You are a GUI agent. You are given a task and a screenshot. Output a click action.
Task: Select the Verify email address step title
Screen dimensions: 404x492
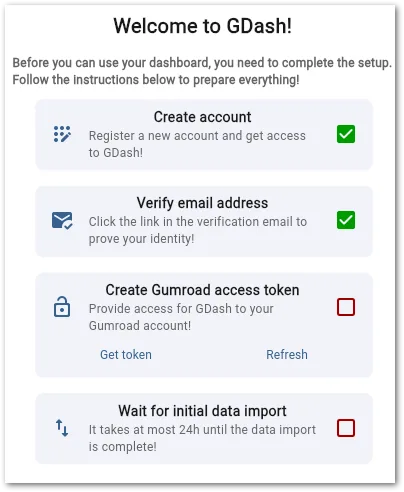(202, 203)
